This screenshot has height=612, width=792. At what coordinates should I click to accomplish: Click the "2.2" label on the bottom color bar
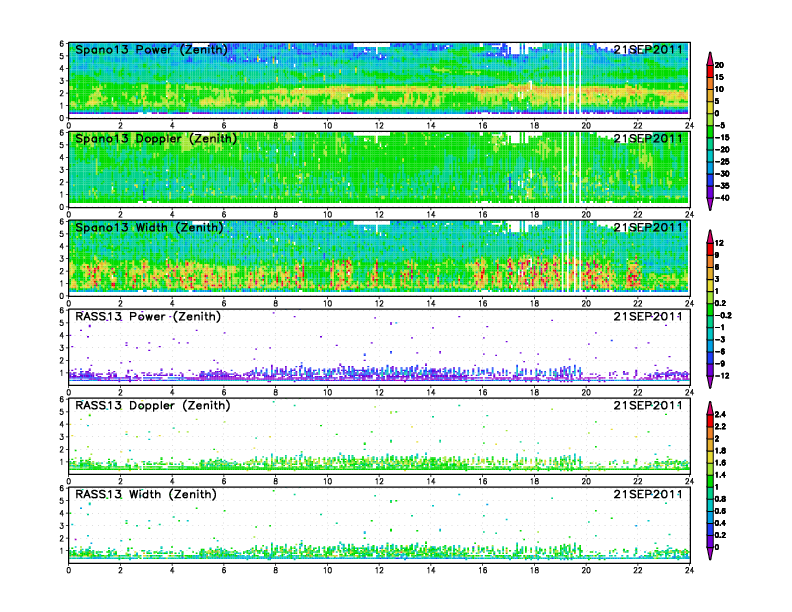721,426
